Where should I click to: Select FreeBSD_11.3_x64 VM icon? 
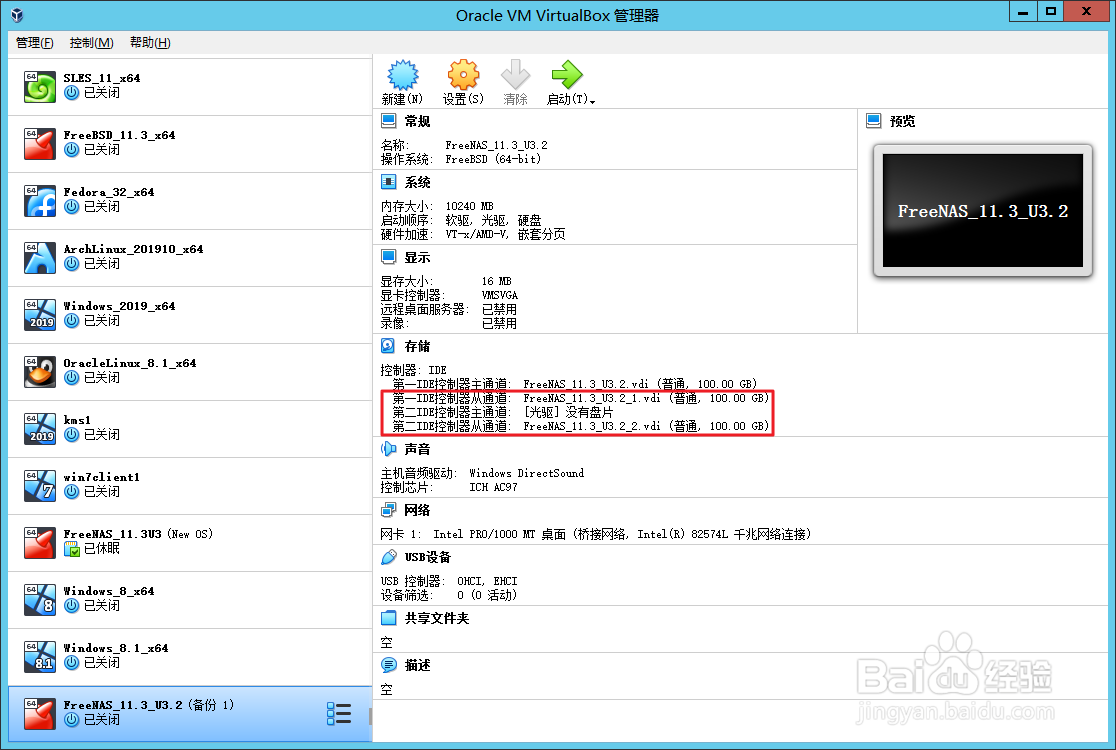pyautogui.click(x=40, y=144)
